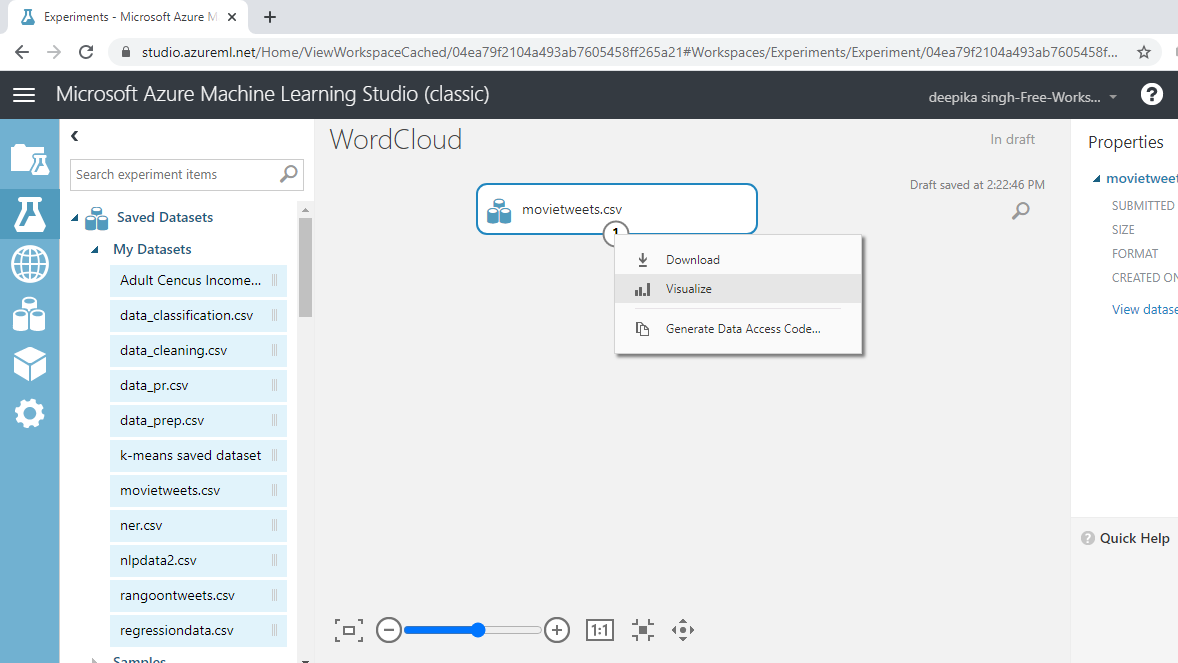This screenshot has height=663, width=1178.
Task: Close the Experiments browser tab
Action: (x=232, y=17)
